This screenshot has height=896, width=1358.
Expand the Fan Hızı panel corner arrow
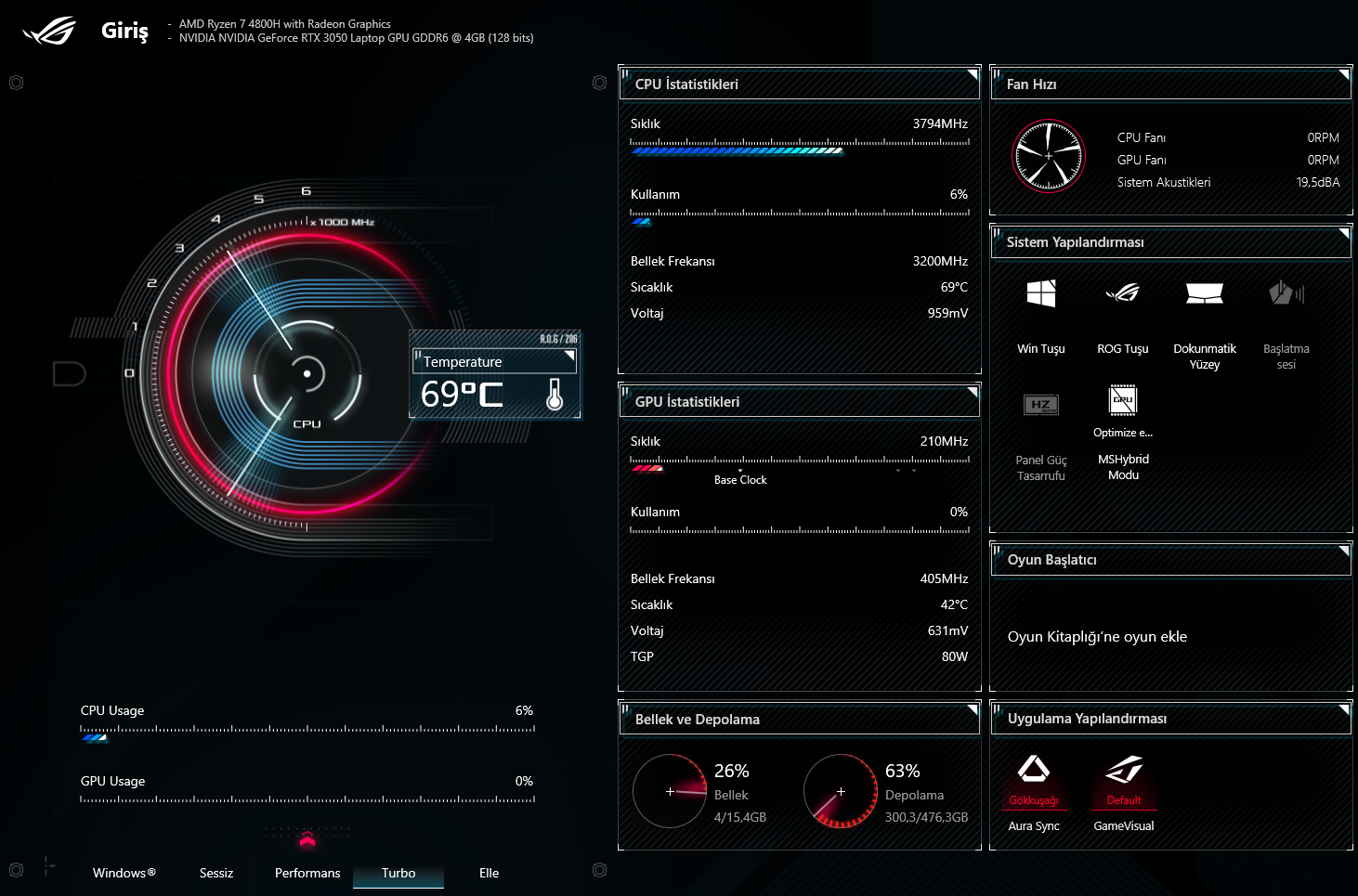(x=1344, y=74)
